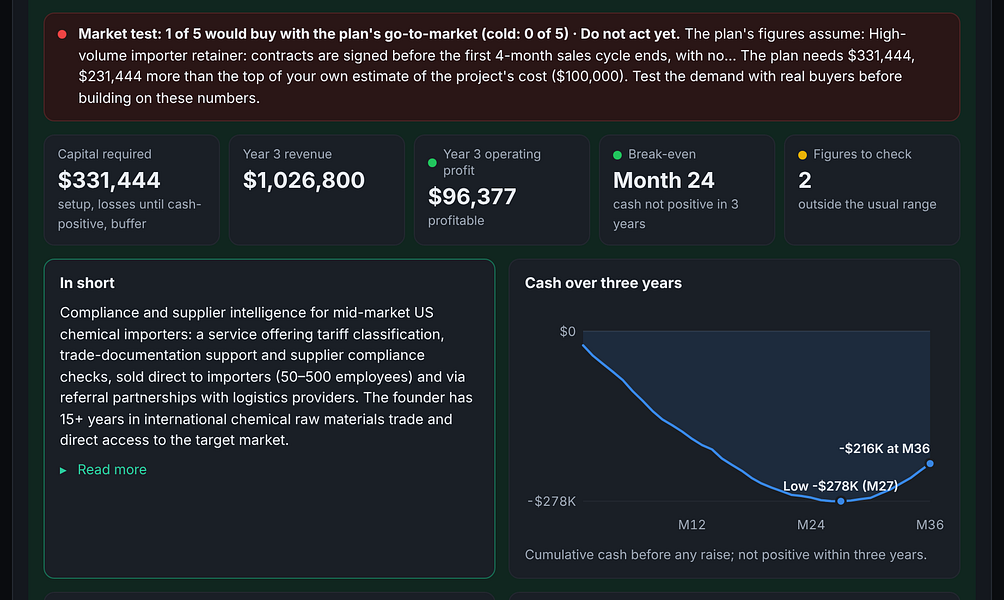Click the M12 axis label
Screen dimensions: 1004x600
pos(692,525)
